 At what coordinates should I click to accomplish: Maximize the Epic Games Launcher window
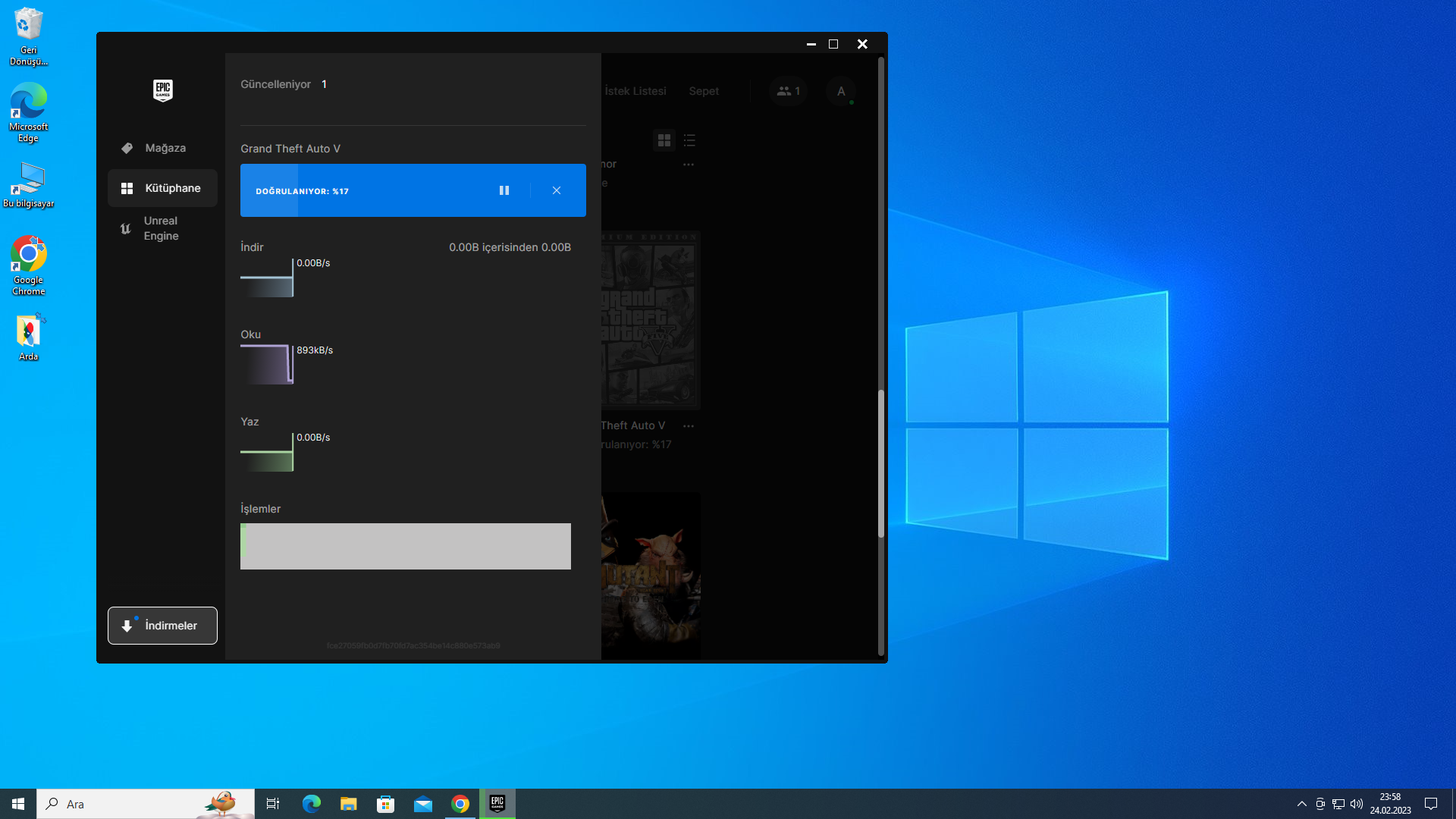pos(833,44)
